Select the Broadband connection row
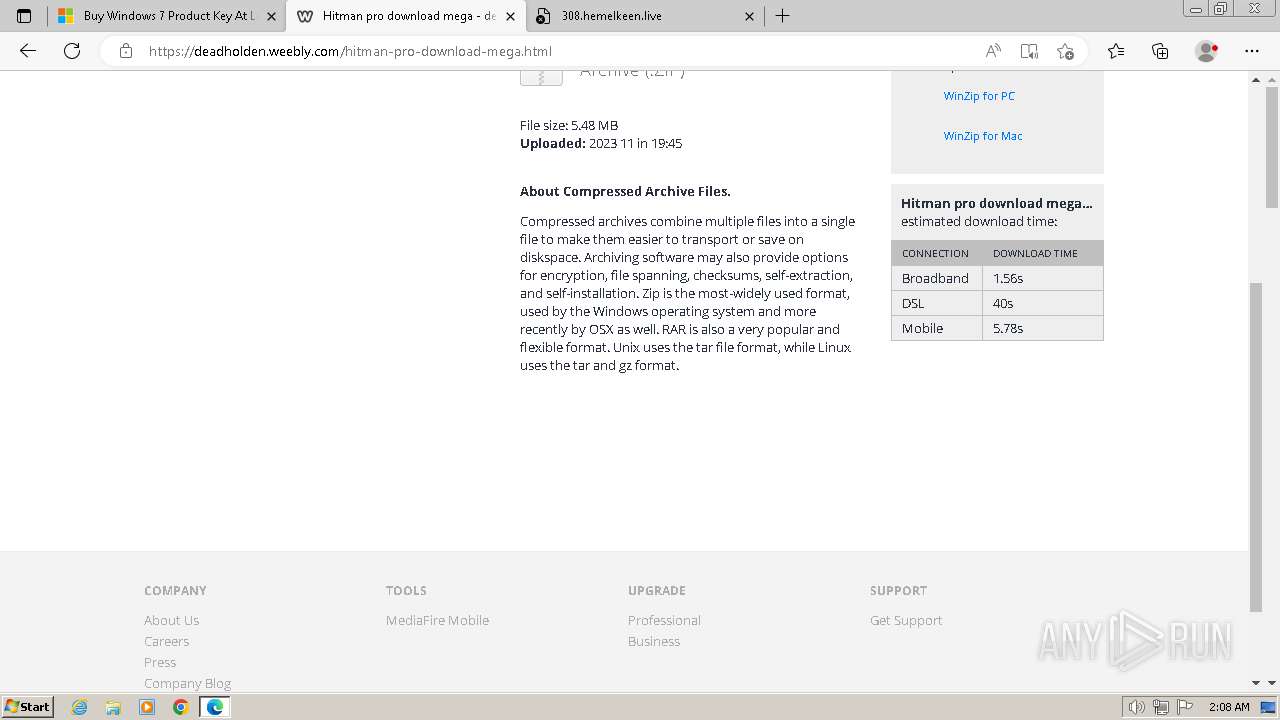The height and width of the screenshot is (720, 1280). (997, 278)
